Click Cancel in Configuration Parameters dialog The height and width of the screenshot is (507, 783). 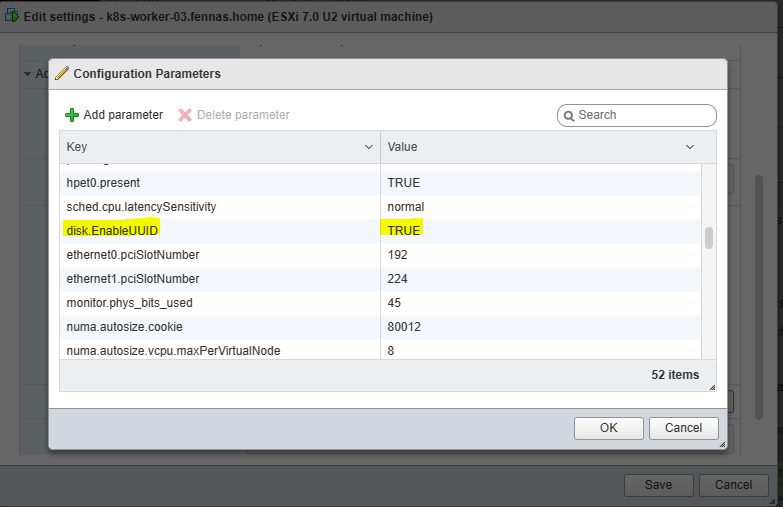[683, 428]
